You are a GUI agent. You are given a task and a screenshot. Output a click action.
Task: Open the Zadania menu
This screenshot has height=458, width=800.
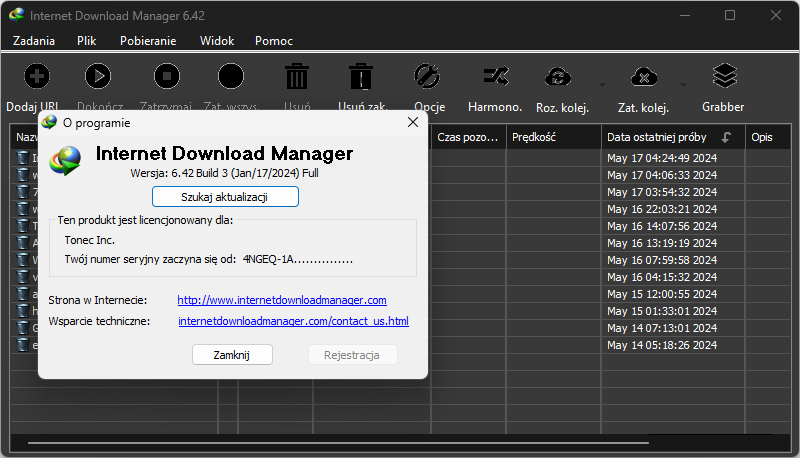tap(34, 41)
